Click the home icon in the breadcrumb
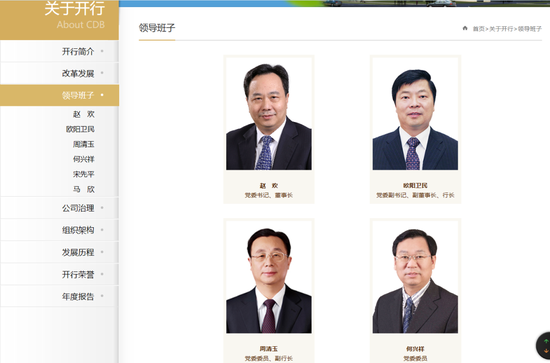 point(465,28)
